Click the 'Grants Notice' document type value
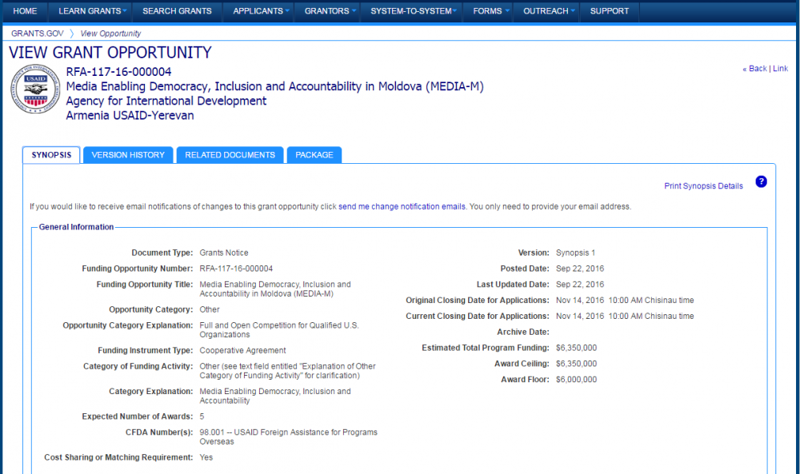Viewport: 800px width, 474px height. tap(224, 253)
